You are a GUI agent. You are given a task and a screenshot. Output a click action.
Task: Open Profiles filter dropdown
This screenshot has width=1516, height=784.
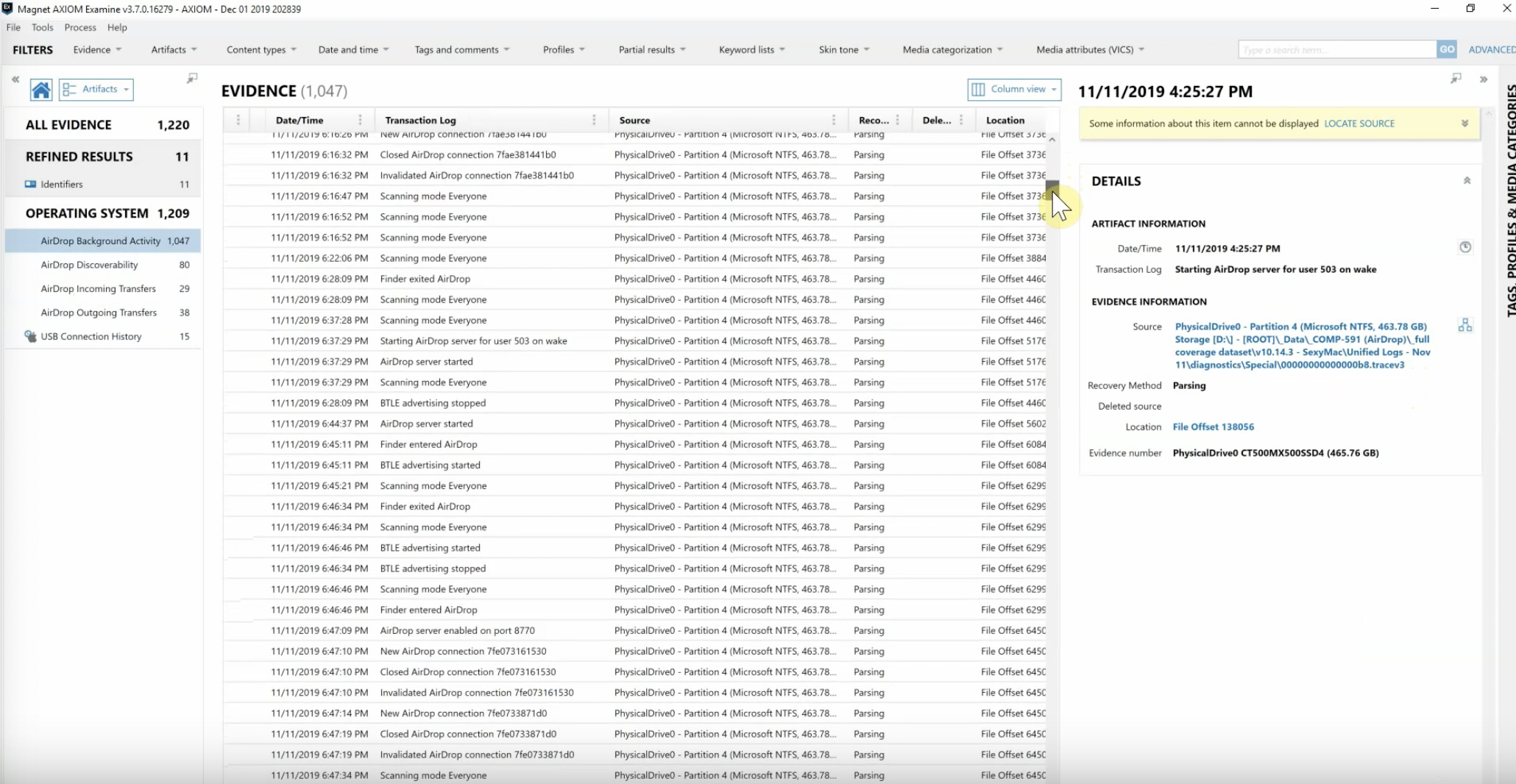tap(564, 50)
